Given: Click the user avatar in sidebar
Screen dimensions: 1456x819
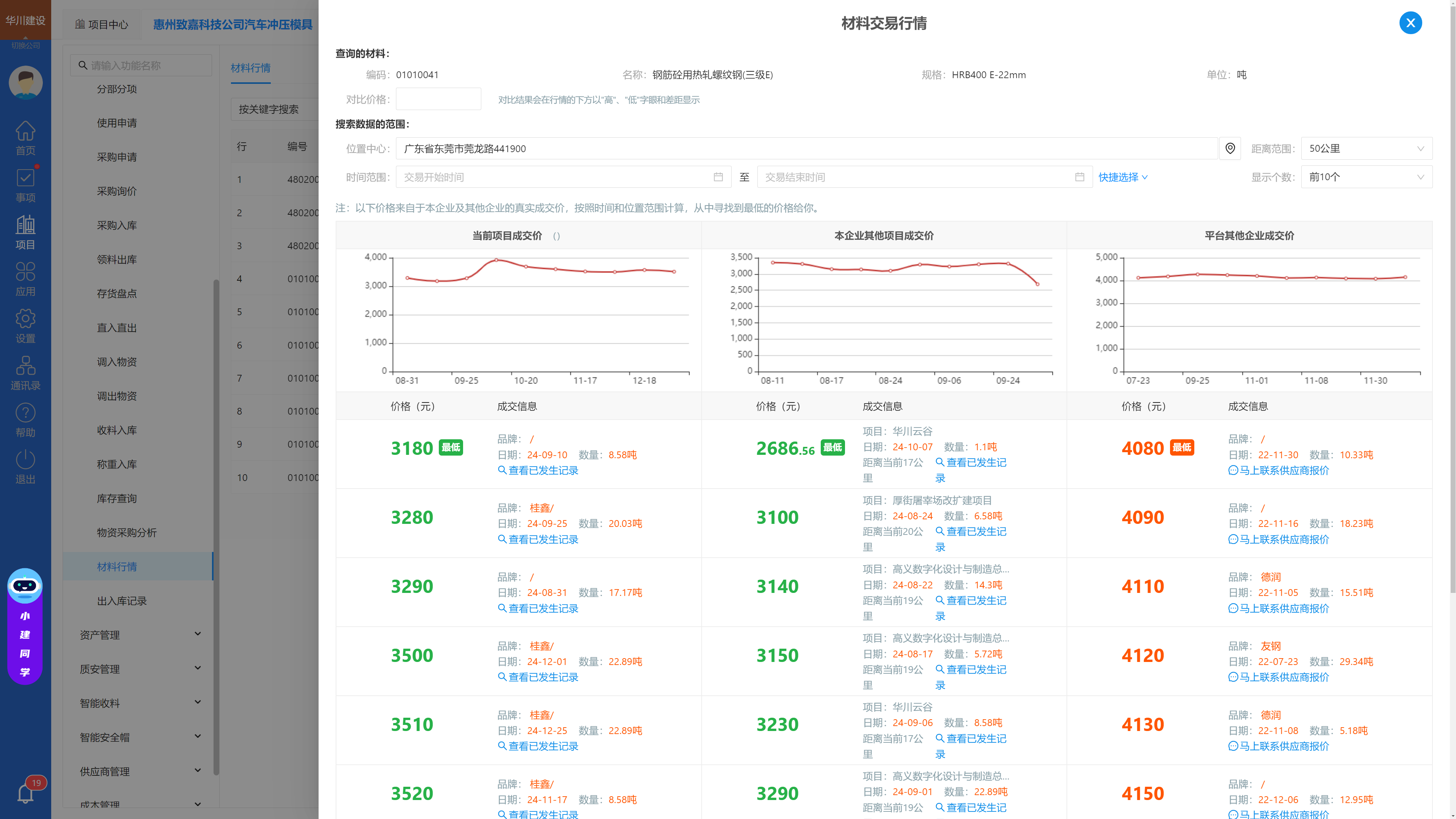Looking at the screenshot, I should pyautogui.click(x=25, y=83).
